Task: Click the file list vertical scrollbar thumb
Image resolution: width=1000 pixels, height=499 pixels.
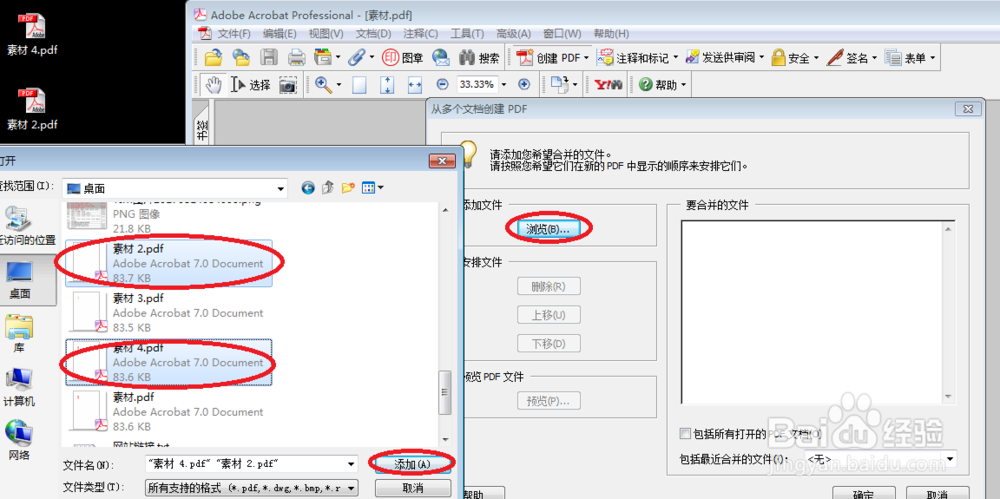Action: [445, 392]
